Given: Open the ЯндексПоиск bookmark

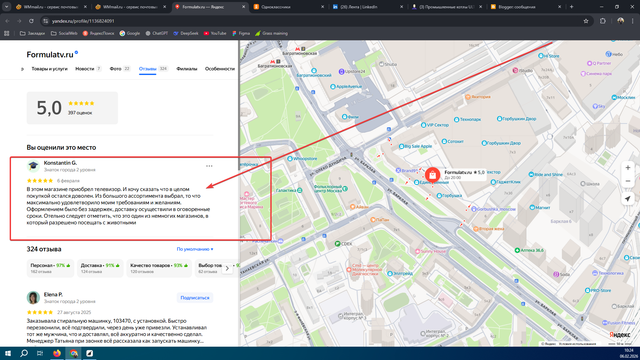Looking at the screenshot, I should [x=98, y=33].
